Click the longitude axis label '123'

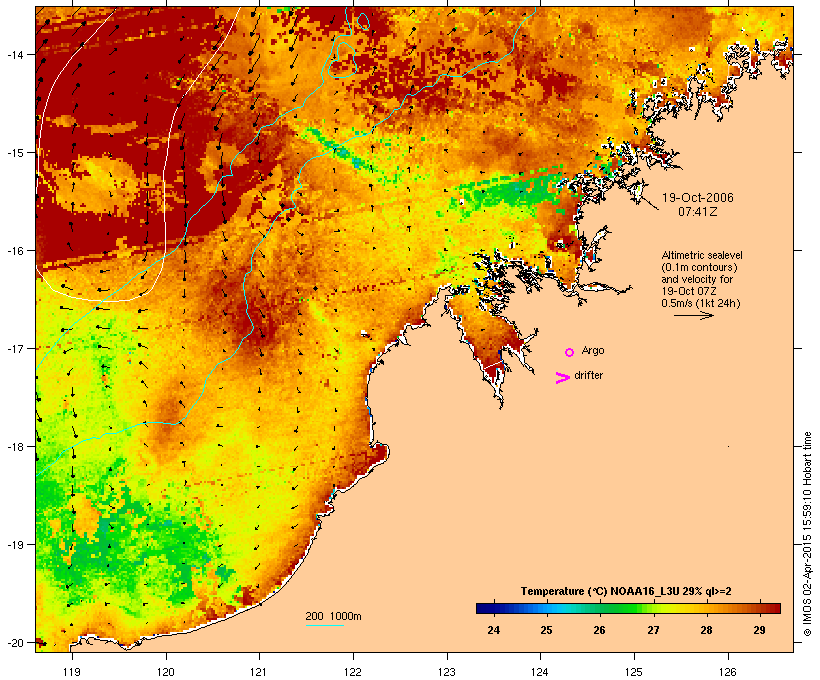pos(447,672)
